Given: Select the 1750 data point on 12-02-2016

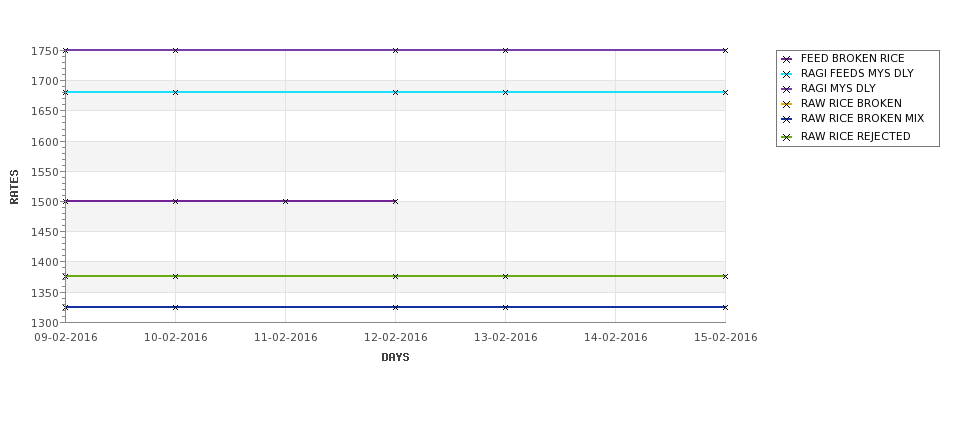Looking at the screenshot, I should tap(395, 50).
